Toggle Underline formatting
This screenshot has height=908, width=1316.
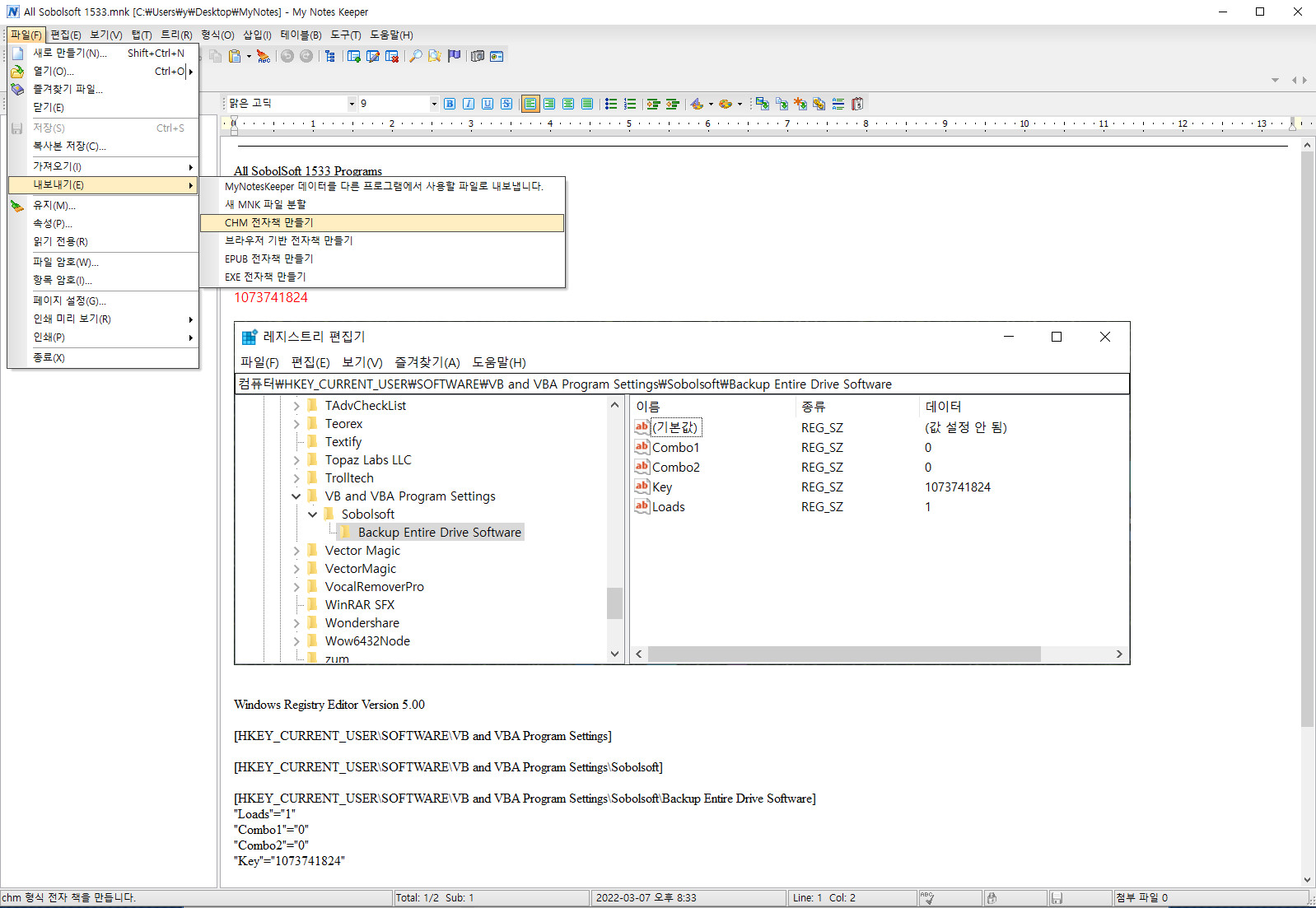pos(488,104)
